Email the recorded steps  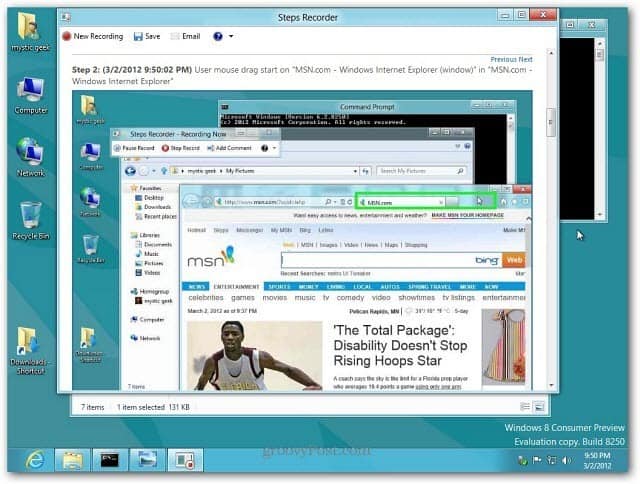(186, 36)
